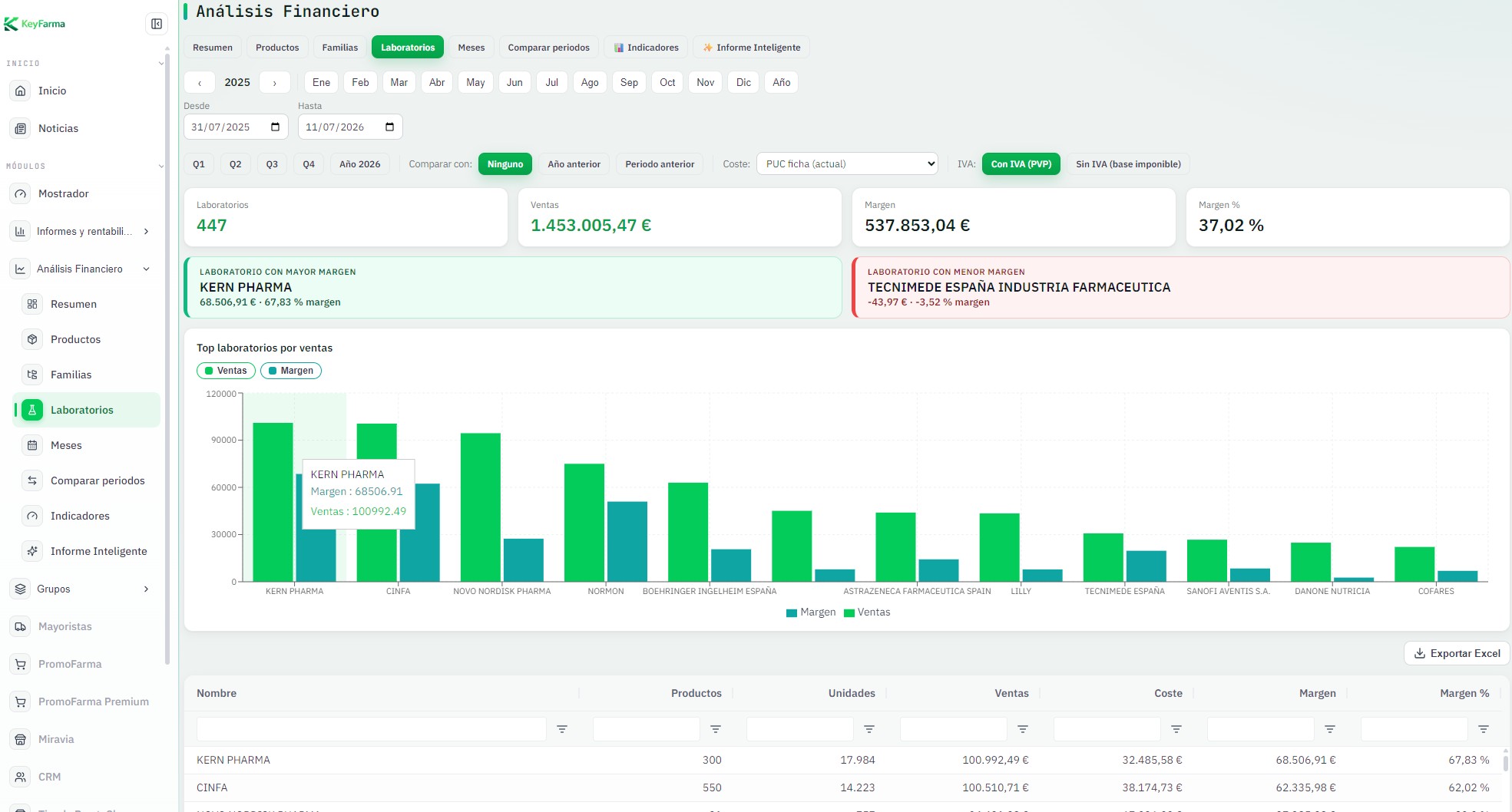The width and height of the screenshot is (1512, 812).
Task: Collapse the MÓDULOS sidebar section
Action: point(160,166)
